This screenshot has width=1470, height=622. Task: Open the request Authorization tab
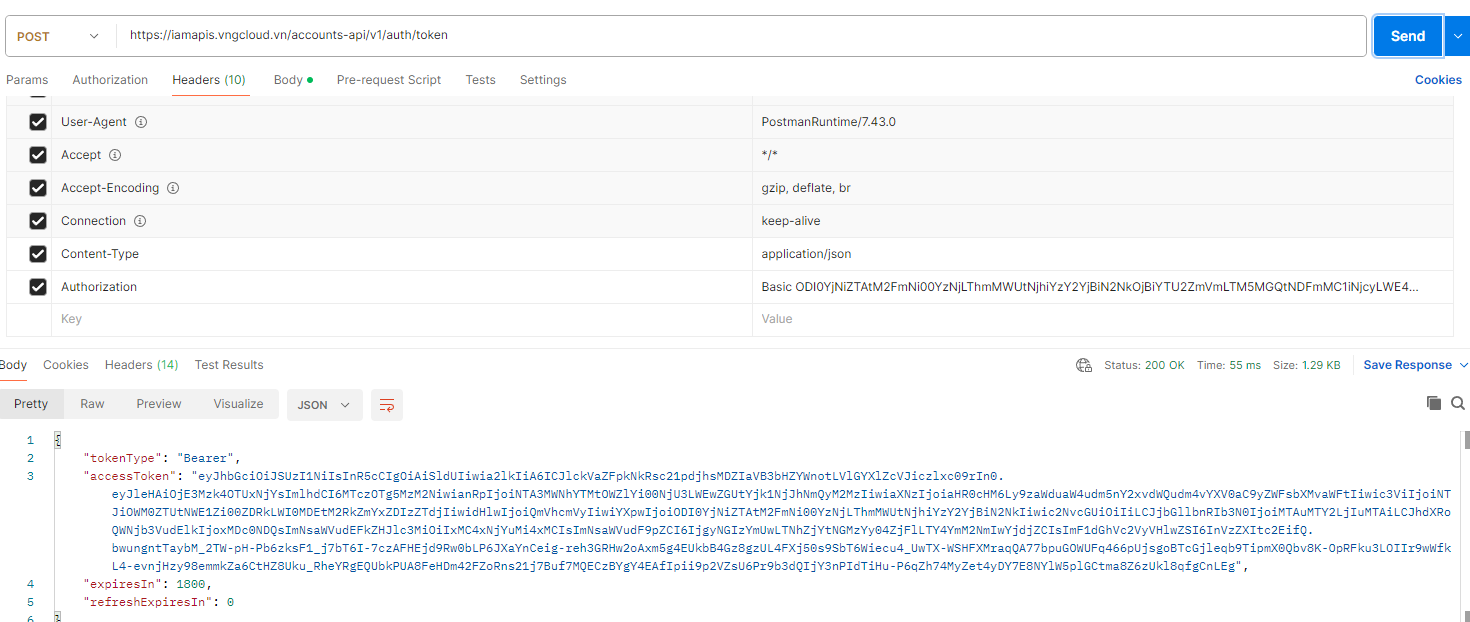pyautogui.click(x=110, y=80)
